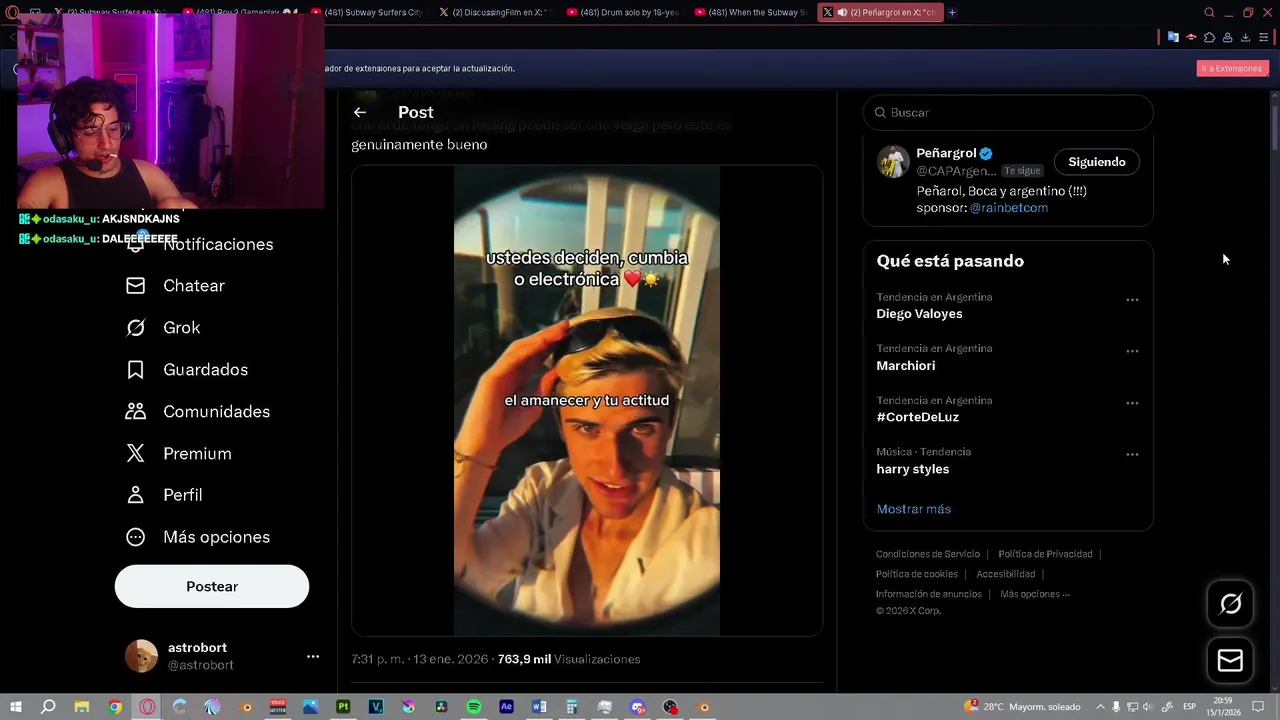1280x720 pixels.
Task: Open Accesibilidad footer link
Action: click(1005, 574)
